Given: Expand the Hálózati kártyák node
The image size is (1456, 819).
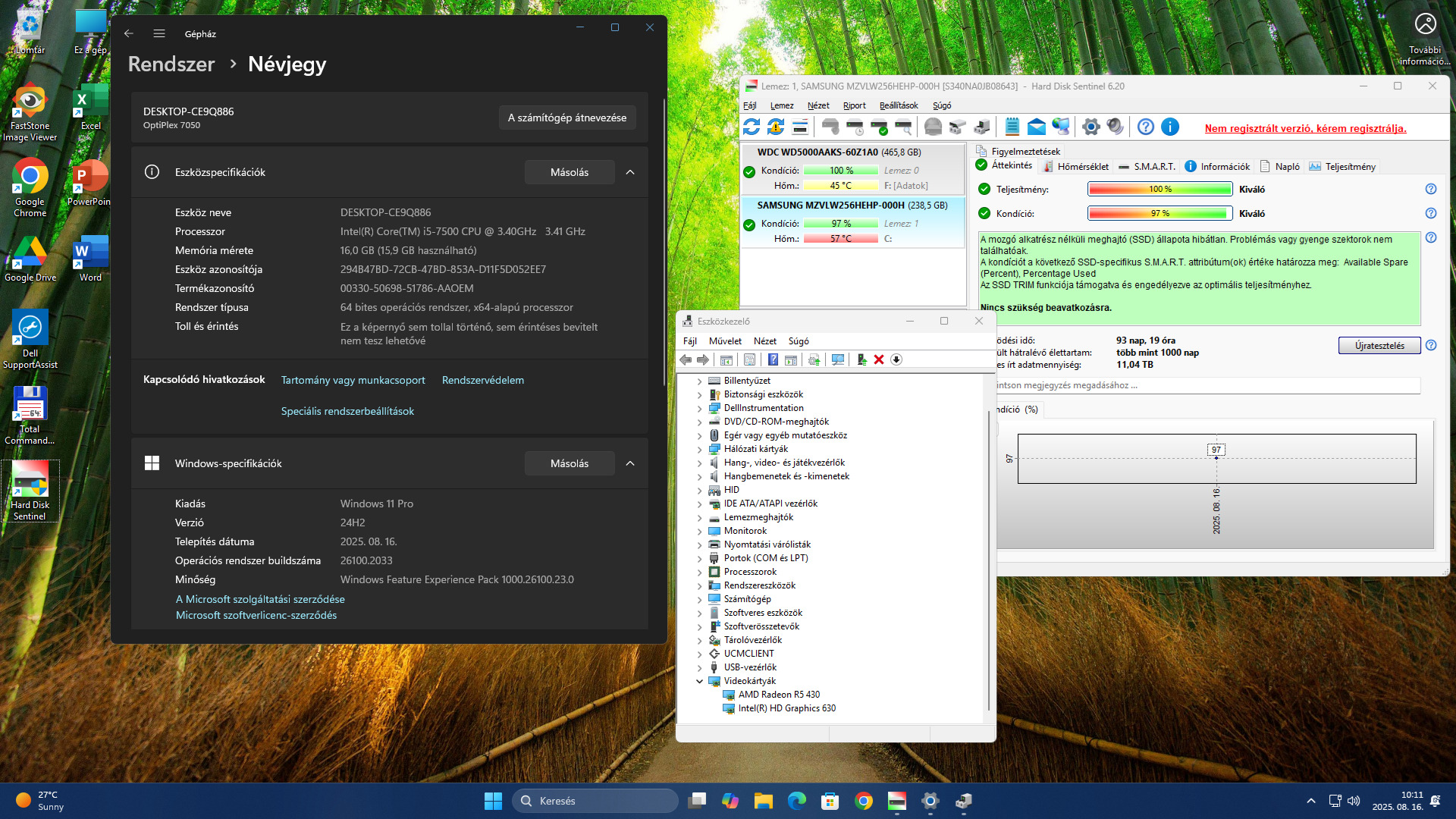Looking at the screenshot, I should click(699, 449).
